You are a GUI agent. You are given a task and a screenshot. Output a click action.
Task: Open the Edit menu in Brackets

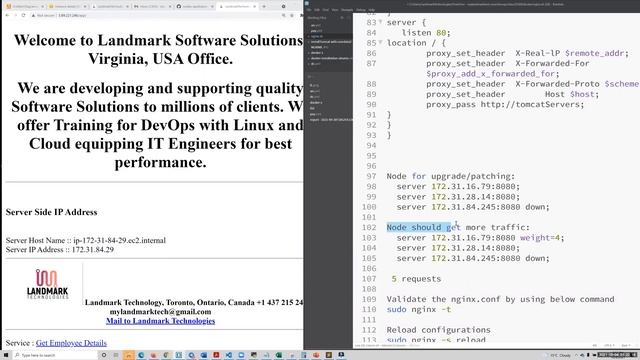[317, 10]
